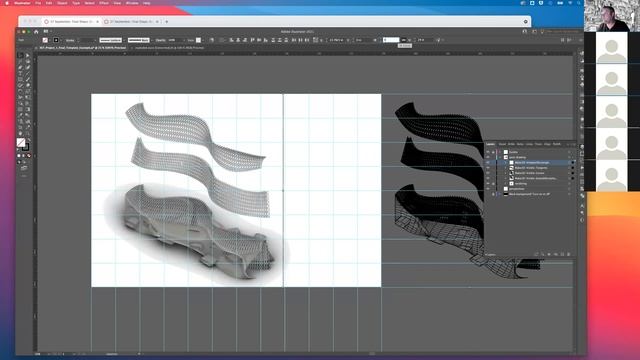Open the File menu
This screenshot has height=360, width=640.
pos(38,3)
